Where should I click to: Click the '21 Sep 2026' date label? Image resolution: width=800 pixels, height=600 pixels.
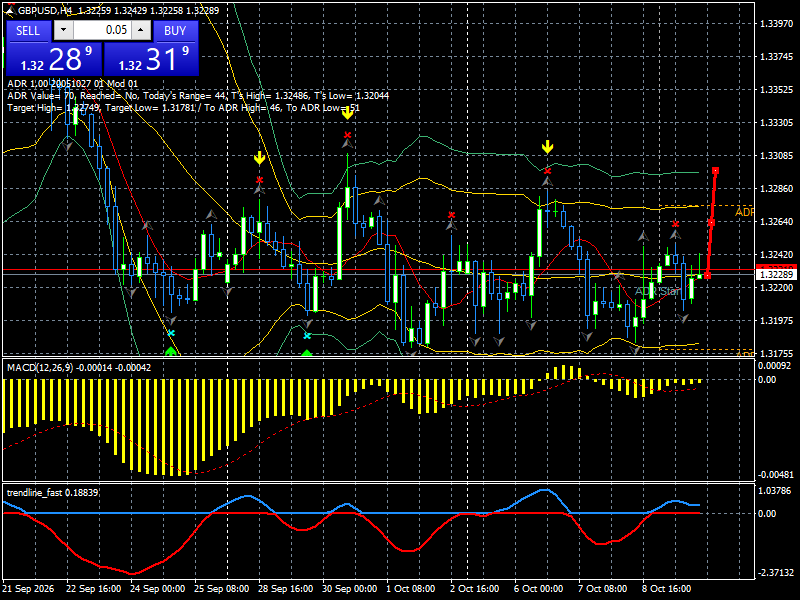[x=28, y=588]
